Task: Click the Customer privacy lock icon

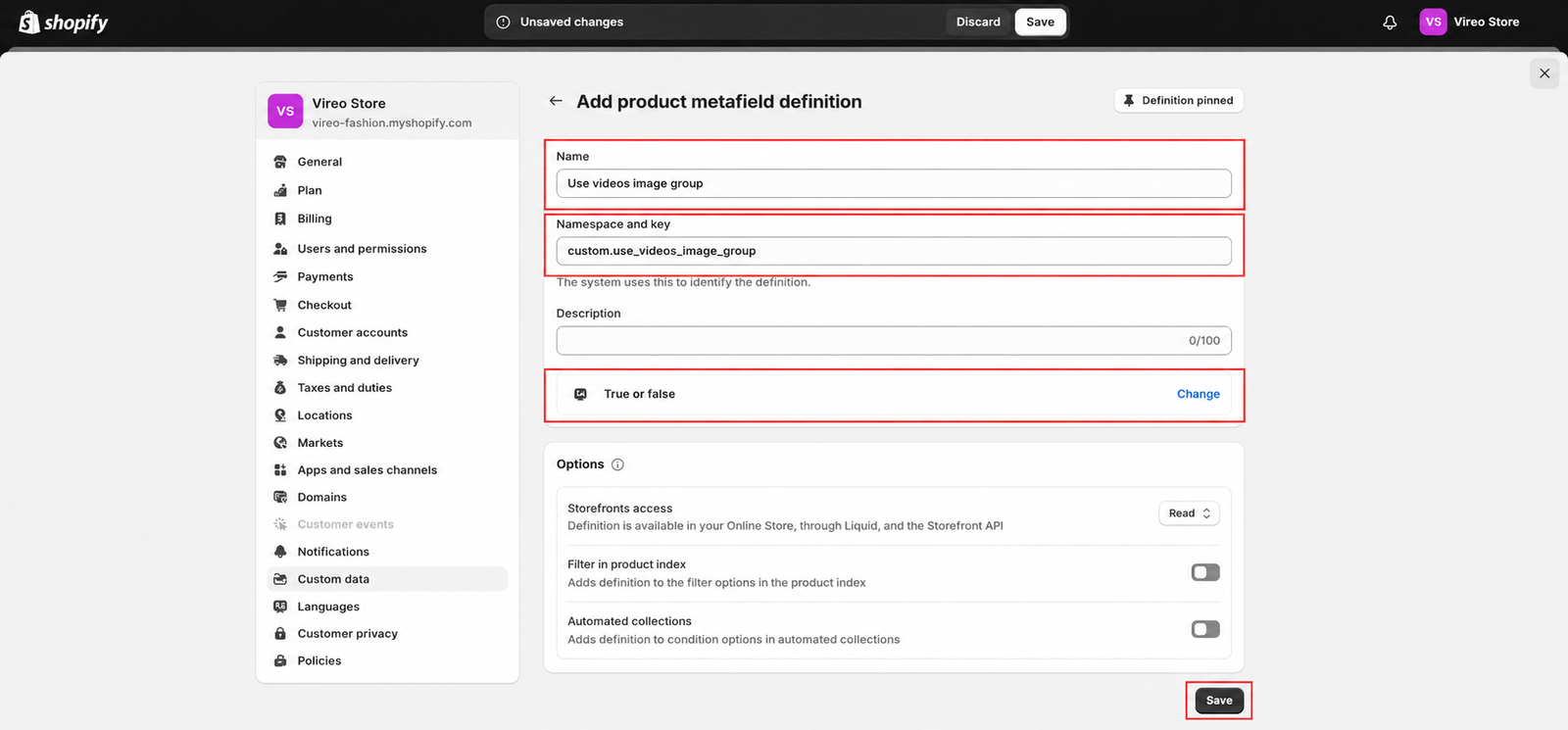Action: [x=280, y=634]
